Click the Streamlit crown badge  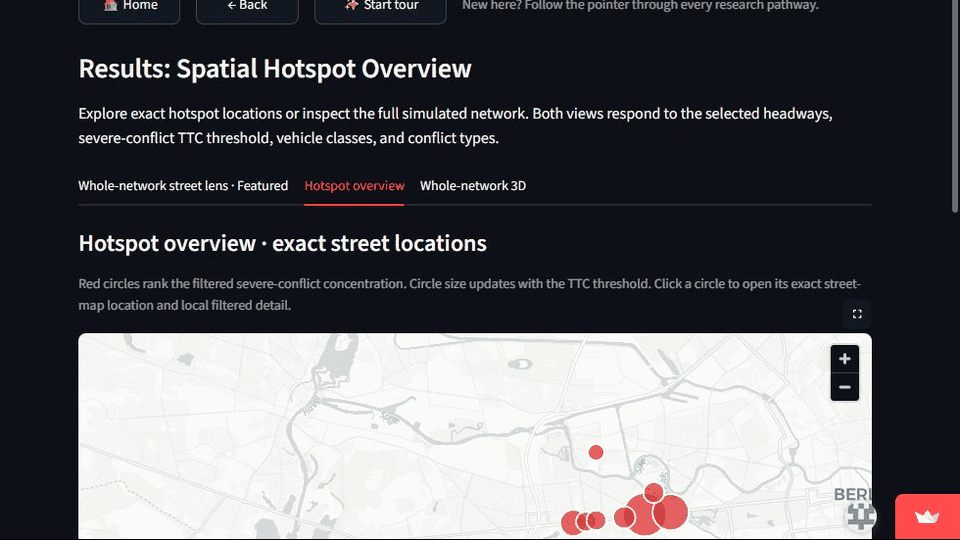coord(927,517)
